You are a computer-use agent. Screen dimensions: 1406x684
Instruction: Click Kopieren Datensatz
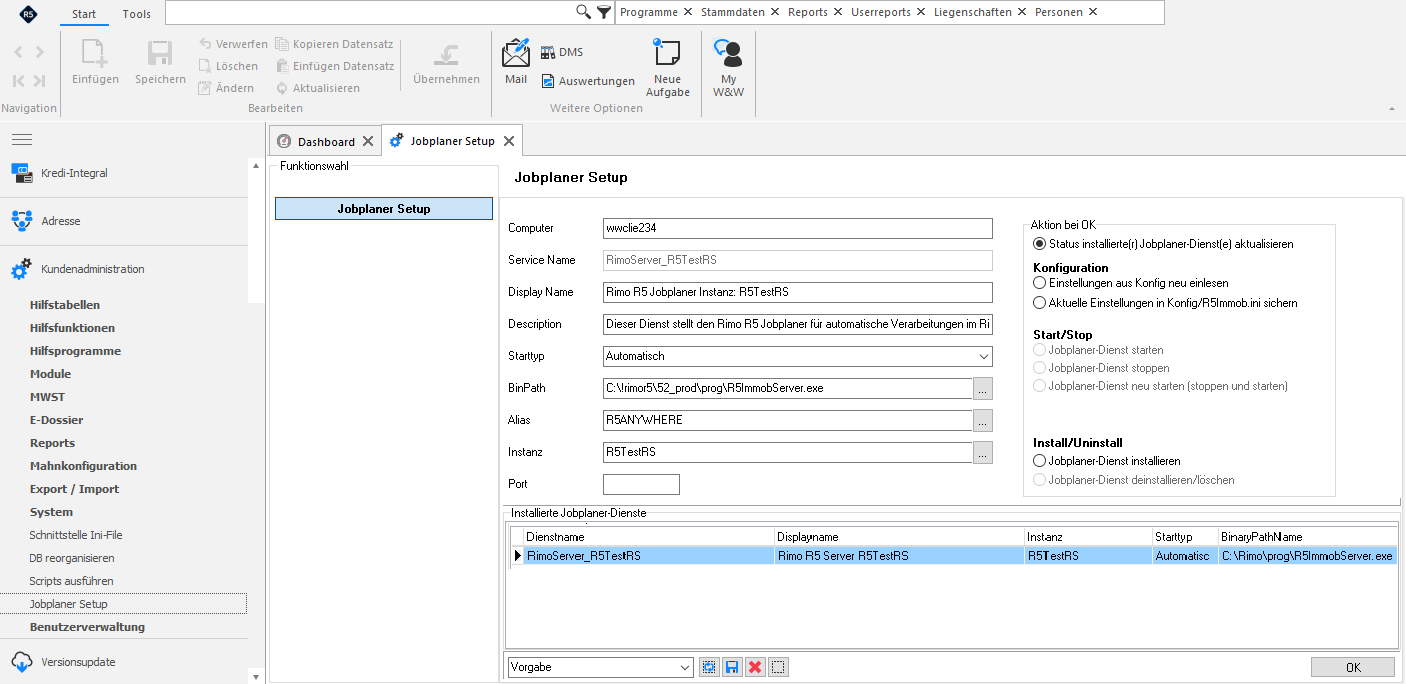click(x=334, y=44)
